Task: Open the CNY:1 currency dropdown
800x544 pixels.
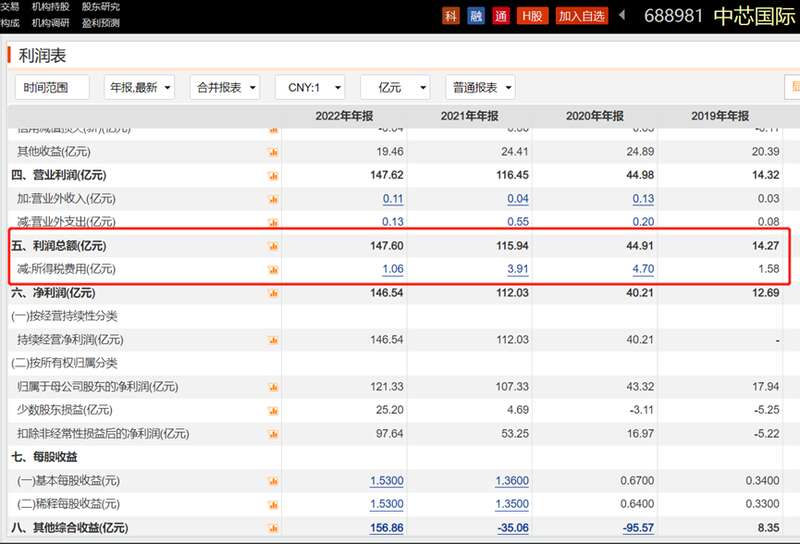Action: [310, 87]
